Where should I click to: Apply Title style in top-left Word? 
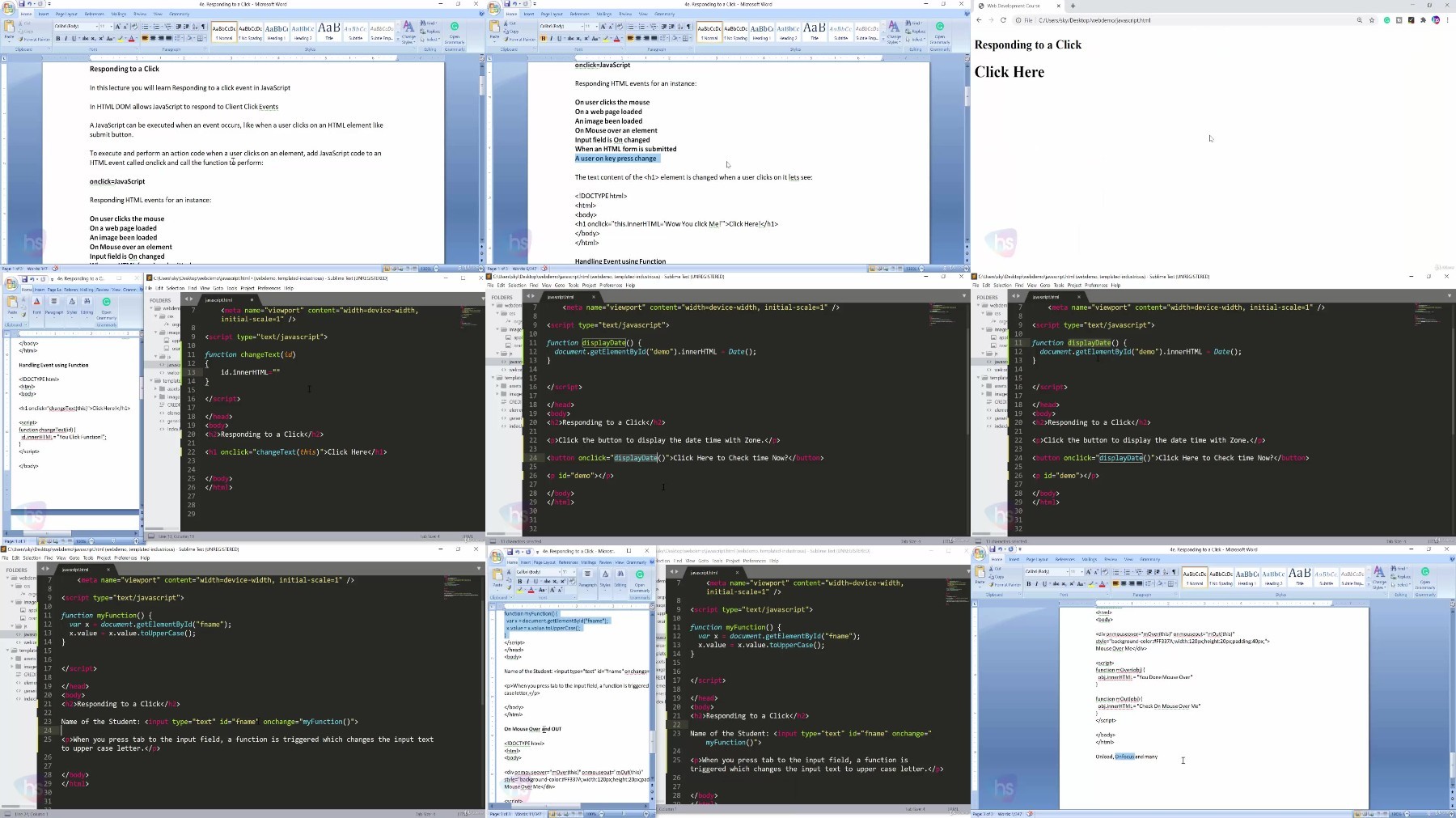click(x=328, y=31)
